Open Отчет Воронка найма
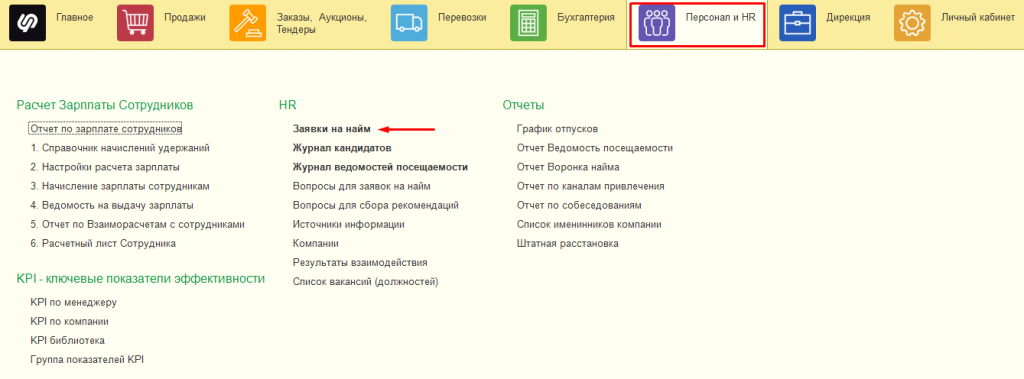 tap(568, 167)
